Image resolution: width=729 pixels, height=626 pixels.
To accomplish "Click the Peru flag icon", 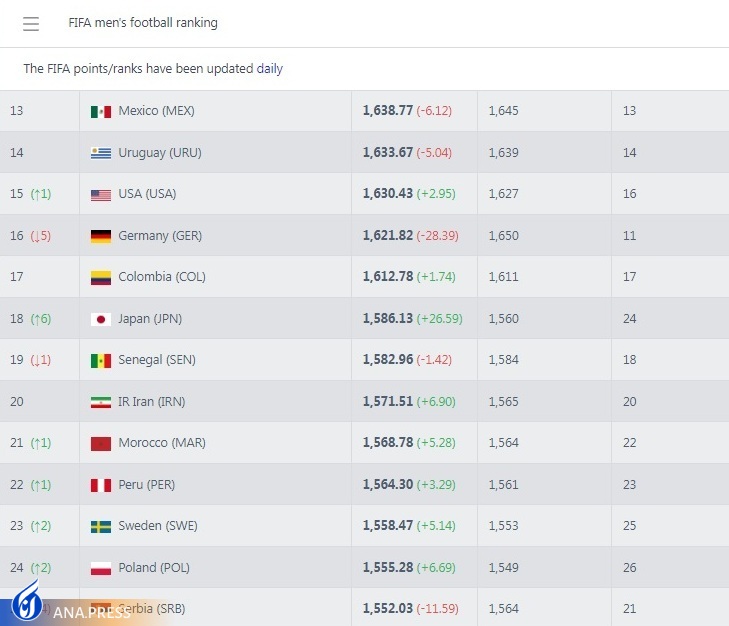I will coord(100,485).
